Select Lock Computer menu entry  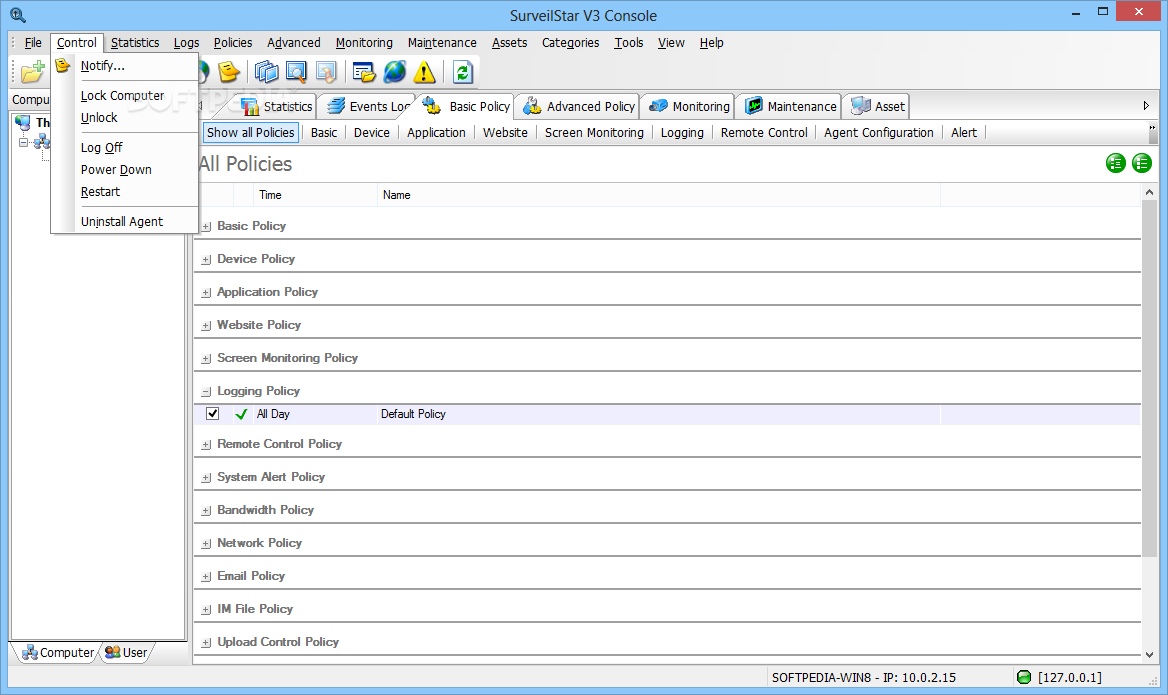(x=124, y=95)
